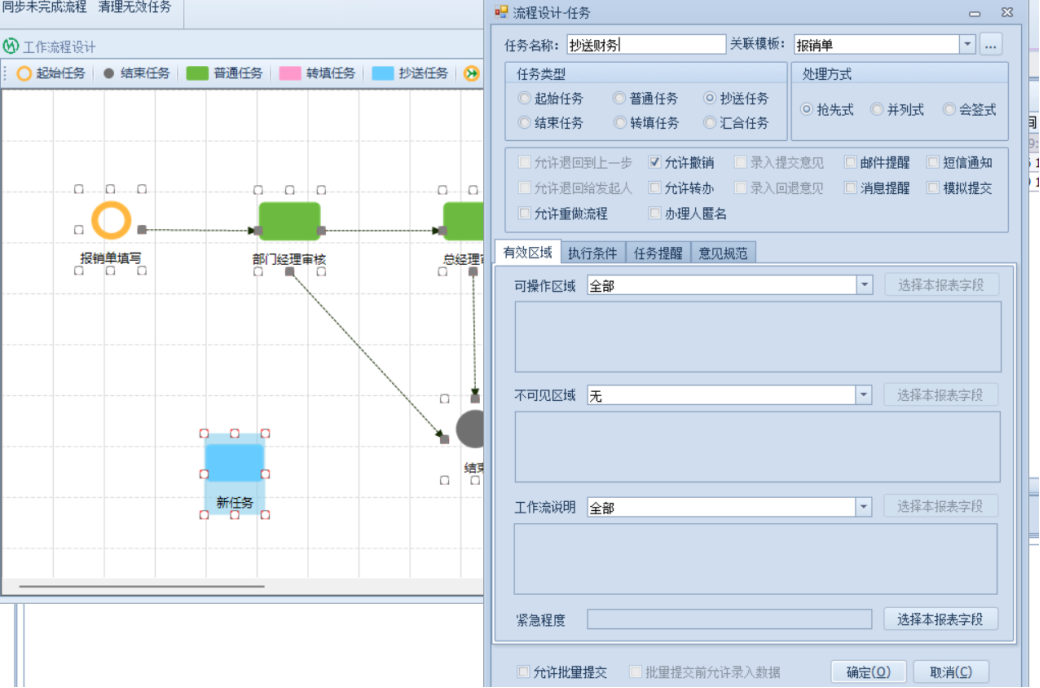The height and width of the screenshot is (688, 1040).
Task: Expand the 可操作区域 dropdown
Action: click(x=864, y=286)
